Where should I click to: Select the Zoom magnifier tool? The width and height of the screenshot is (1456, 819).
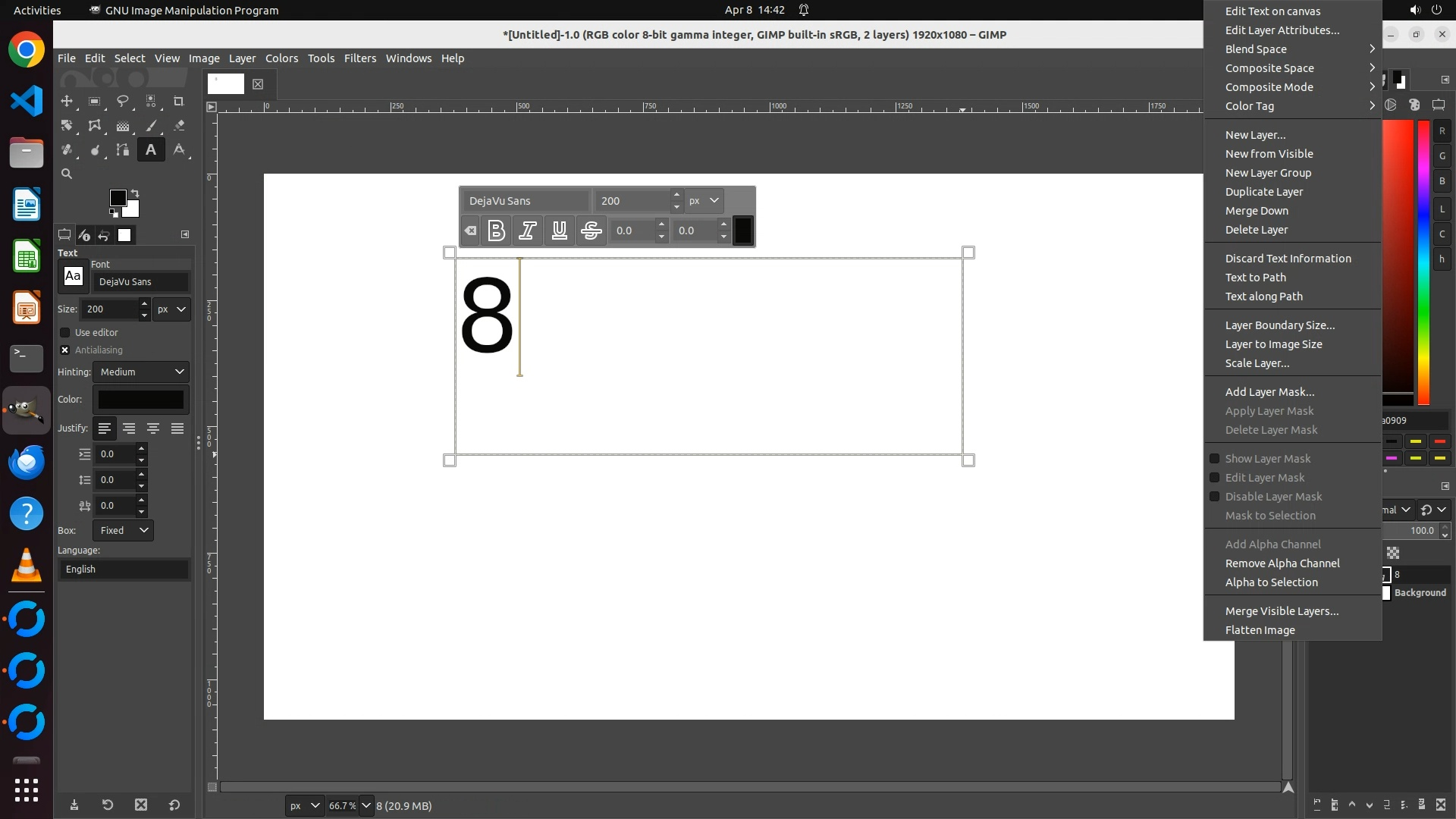click(x=67, y=174)
